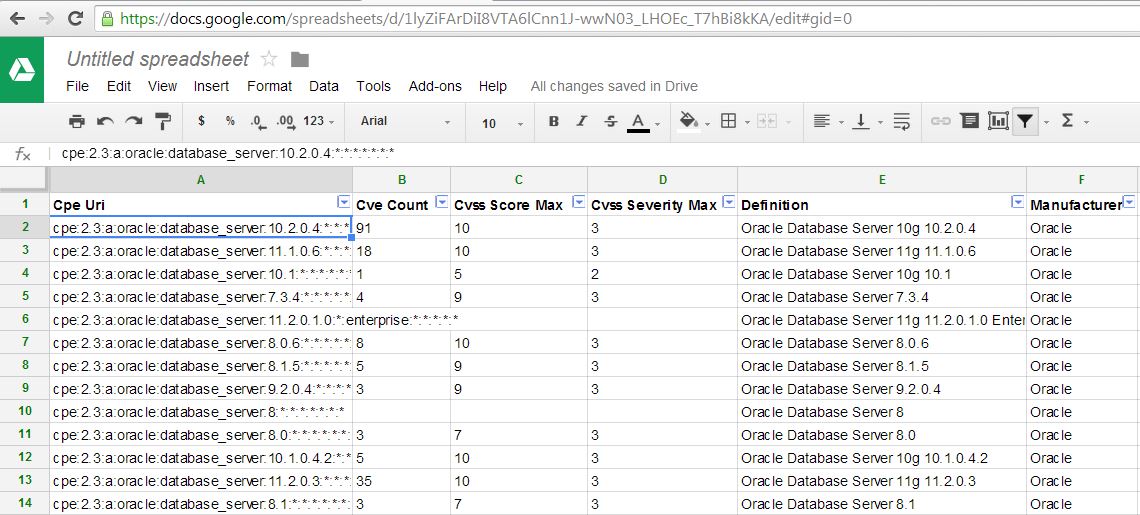The image size is (1140, 515).
Task: Undo the last action
Action: pos(106,121)
